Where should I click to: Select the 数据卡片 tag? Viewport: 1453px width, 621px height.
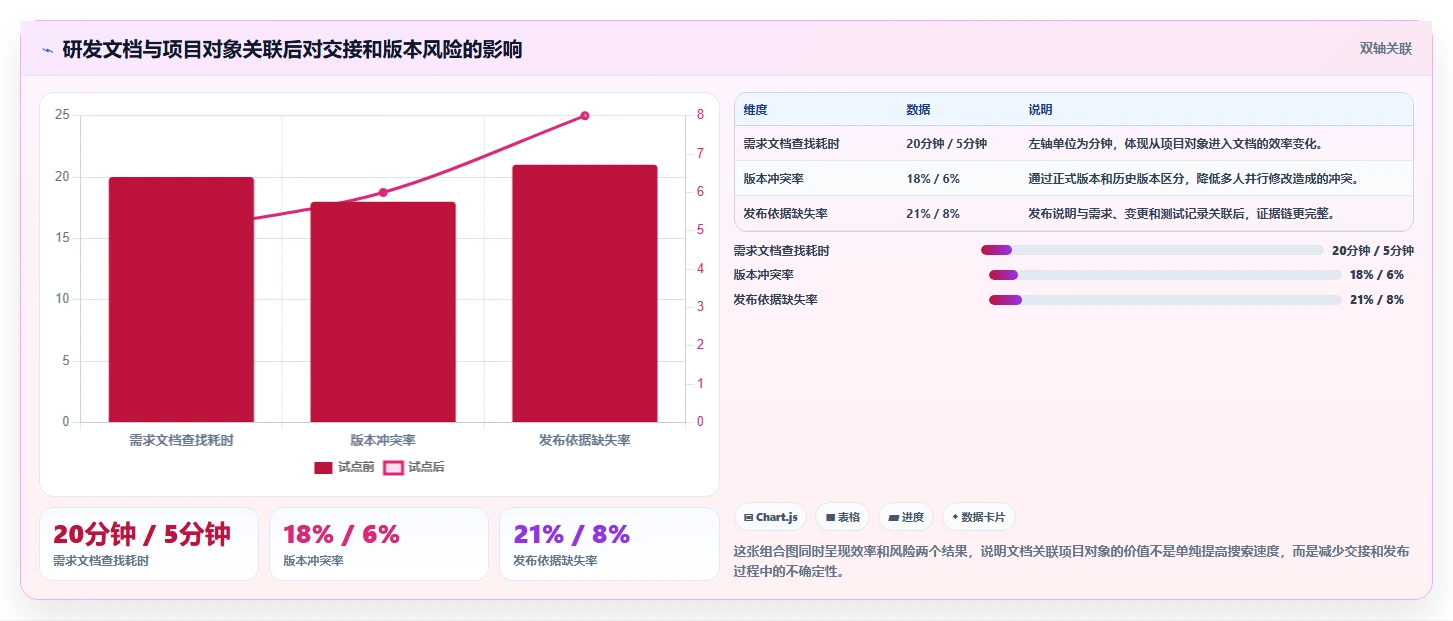pos(979,517)
